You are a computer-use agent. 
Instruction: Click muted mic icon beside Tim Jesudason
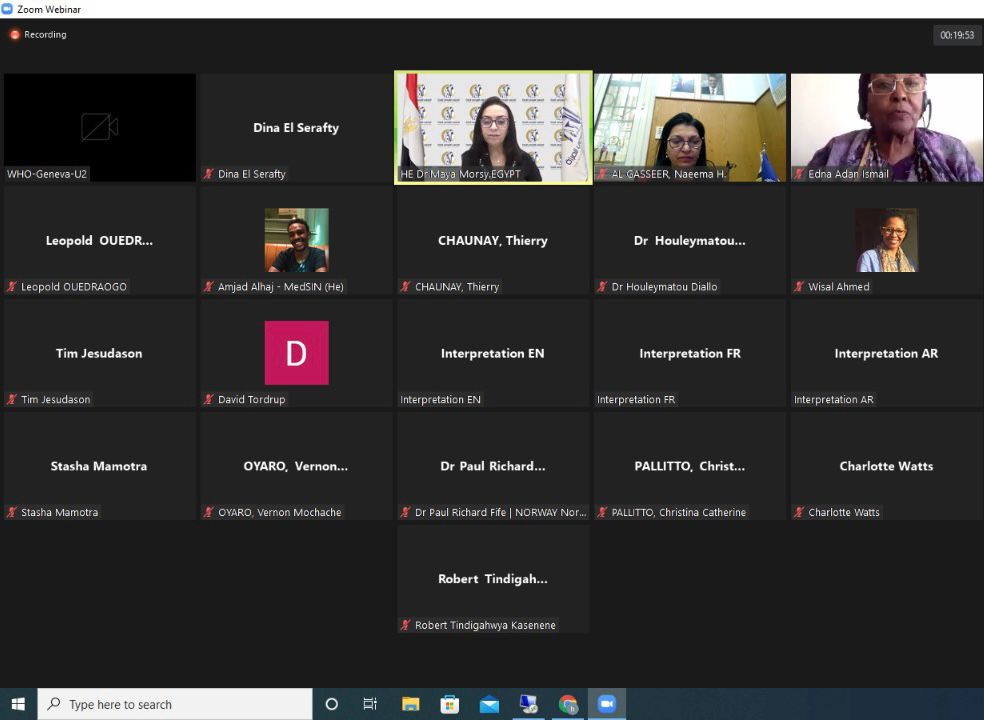point(12,400)
